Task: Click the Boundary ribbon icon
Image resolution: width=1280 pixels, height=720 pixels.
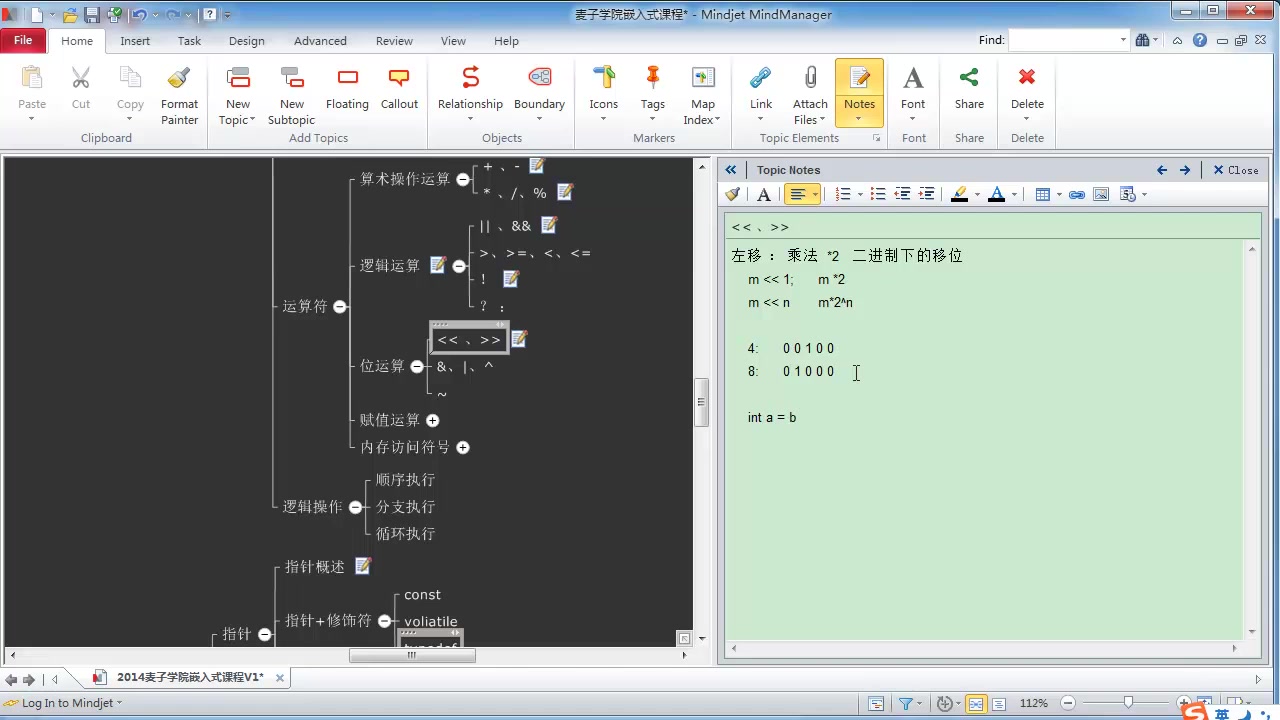Action: (x=539, y=78)
